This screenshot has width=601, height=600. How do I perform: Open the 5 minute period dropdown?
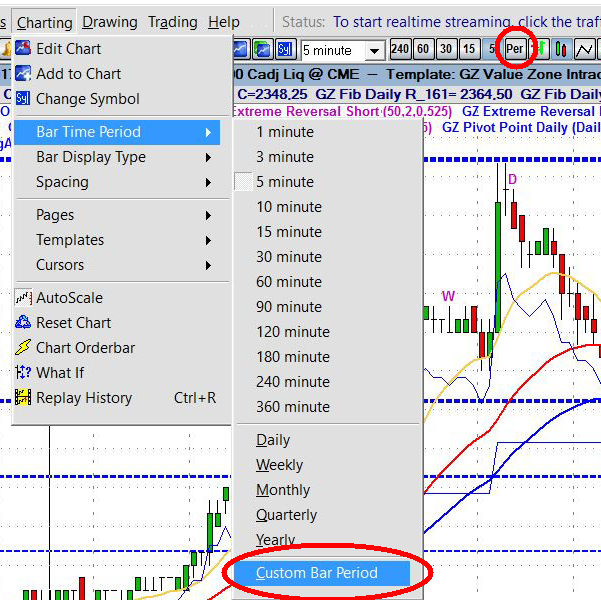[x=375, y=50]
